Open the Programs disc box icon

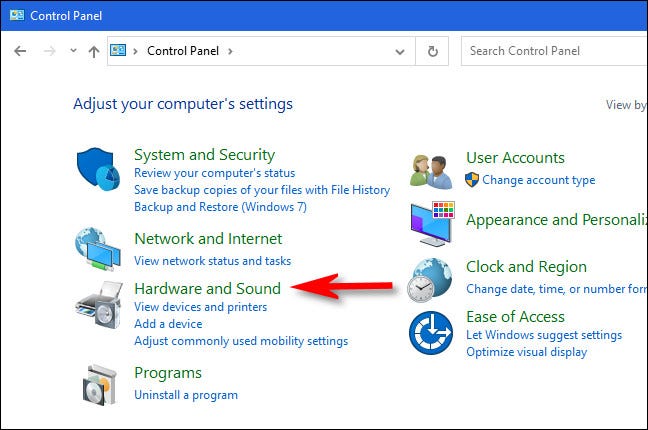98,384
